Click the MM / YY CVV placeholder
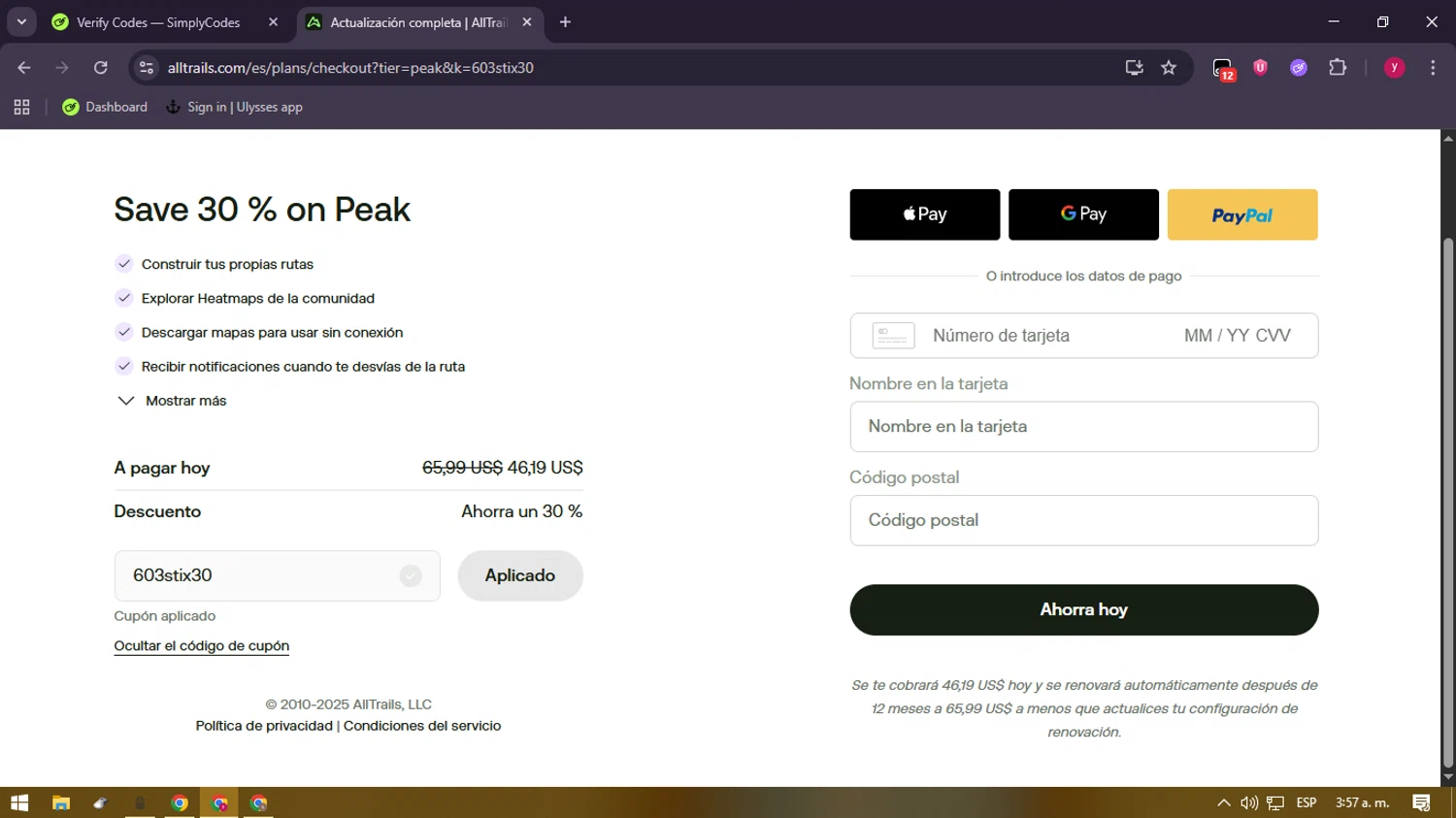The width and height of the screenshot is (1456, 818). pos(1238,336)
